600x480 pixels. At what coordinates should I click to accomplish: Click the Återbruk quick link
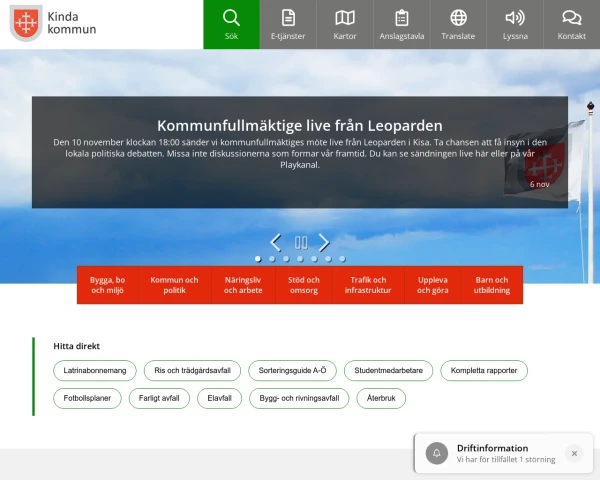[x=381, y=398]
